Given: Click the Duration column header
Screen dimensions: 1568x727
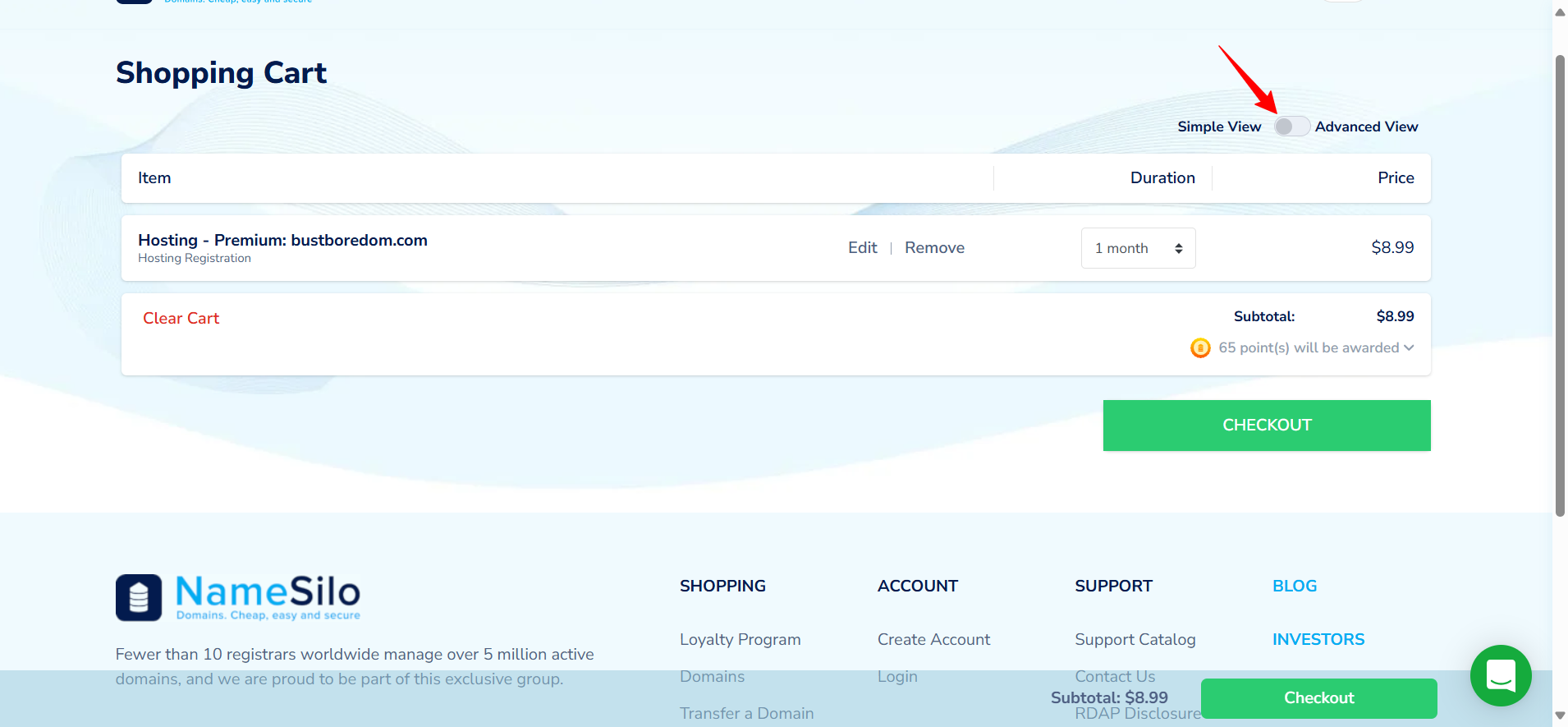Looking at the screenshot, I should click(1162, 177).
